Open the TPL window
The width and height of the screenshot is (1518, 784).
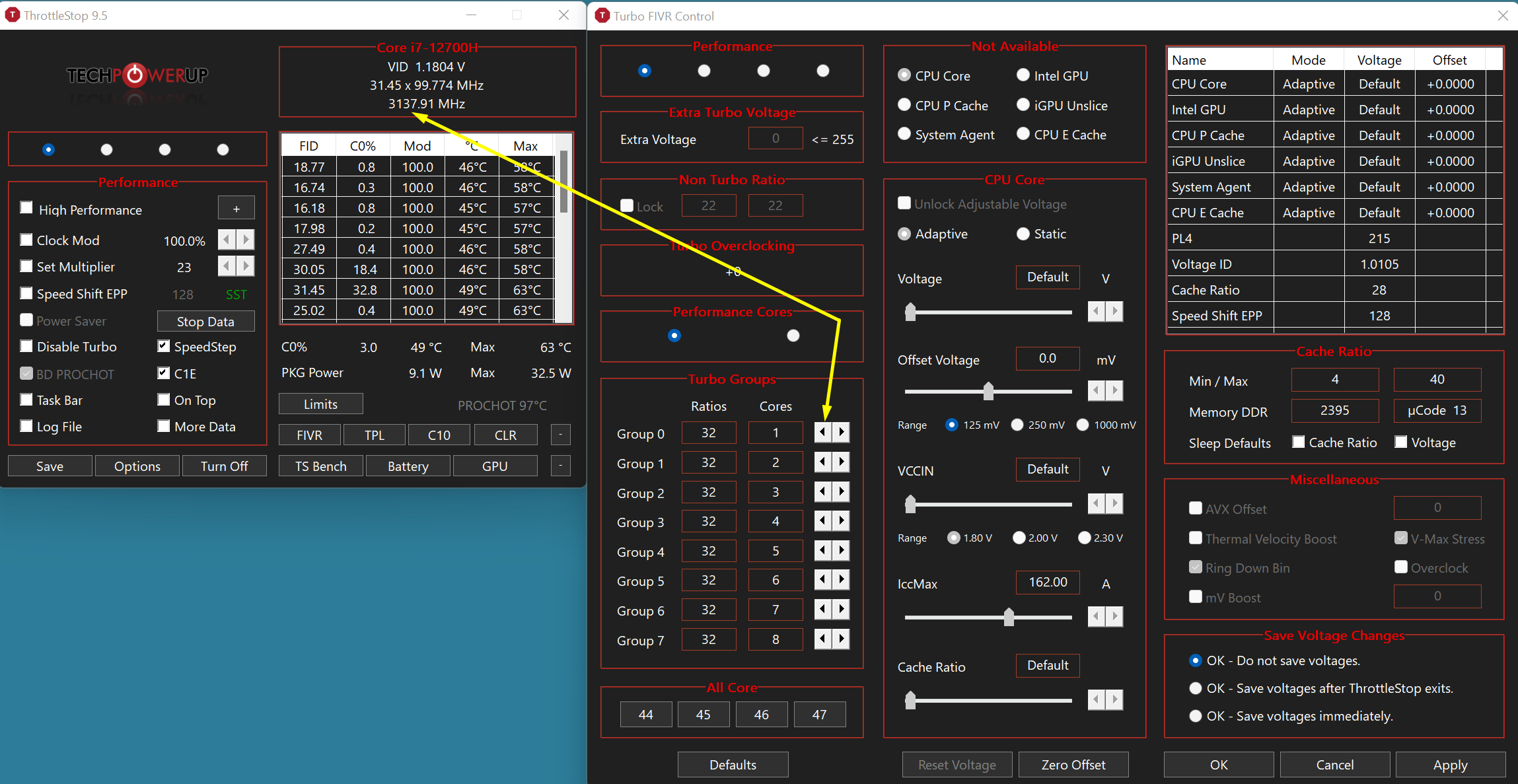click(374, 435)
